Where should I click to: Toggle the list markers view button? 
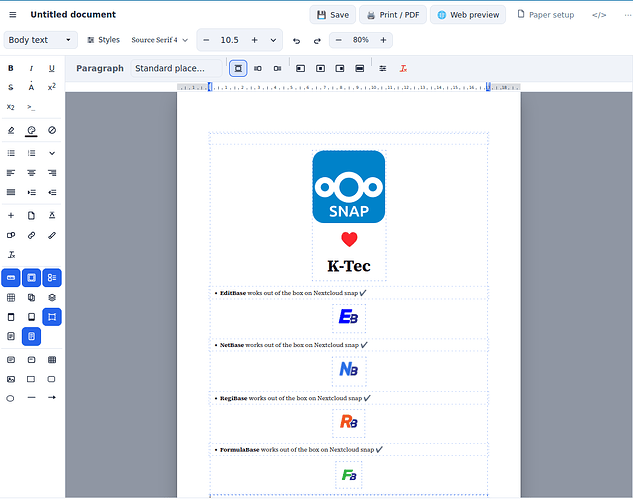click(x=52, y=278)
